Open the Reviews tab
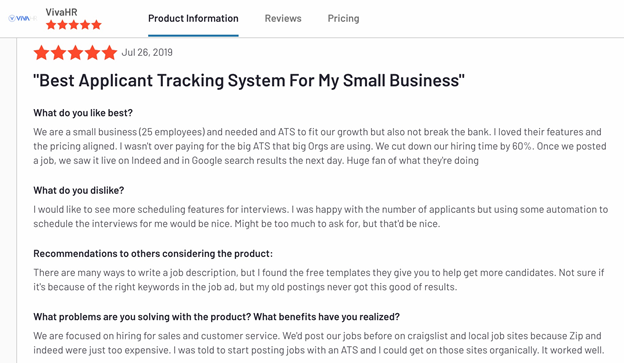This screenshot has width=624, height=363. [283, 18]
